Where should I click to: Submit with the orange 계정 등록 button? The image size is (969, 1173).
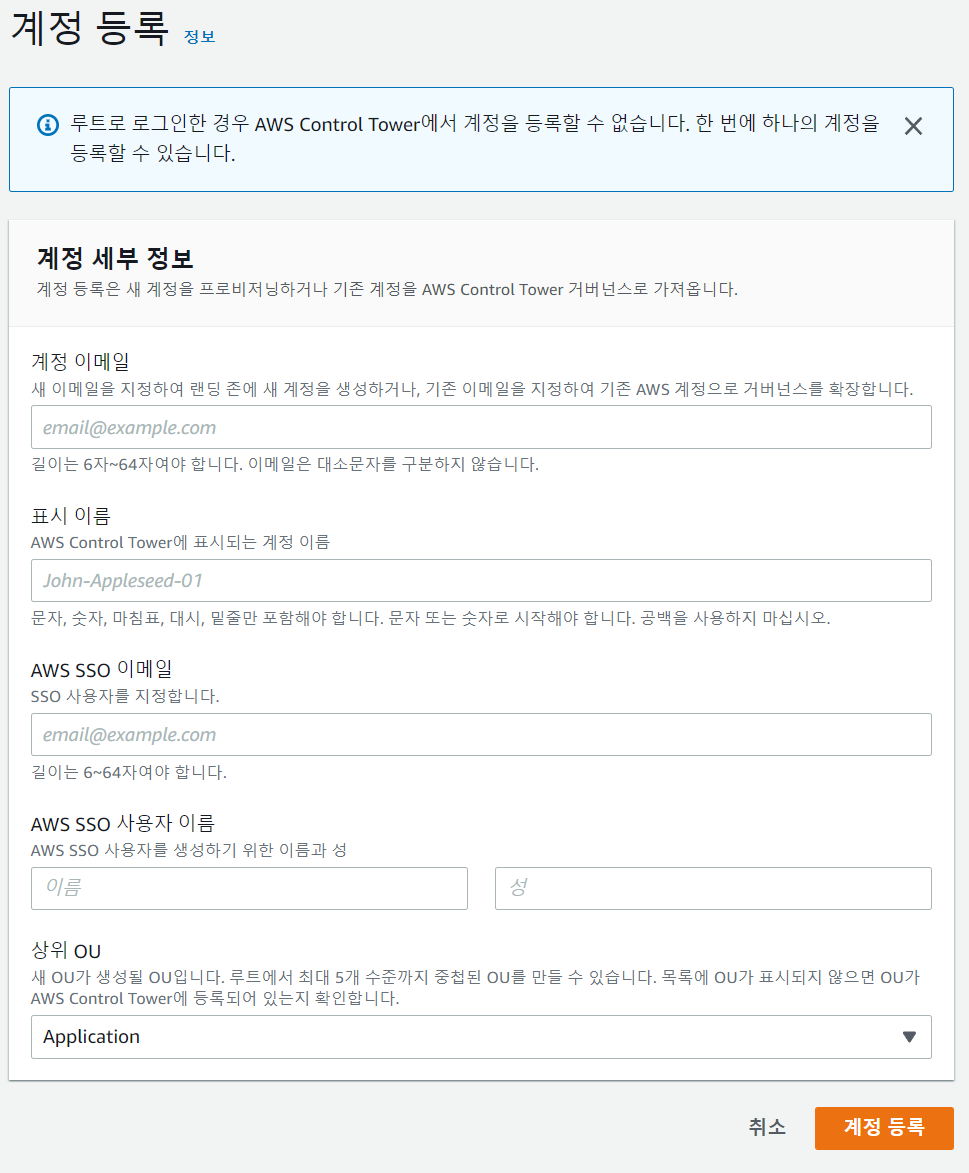[884, 1128]
